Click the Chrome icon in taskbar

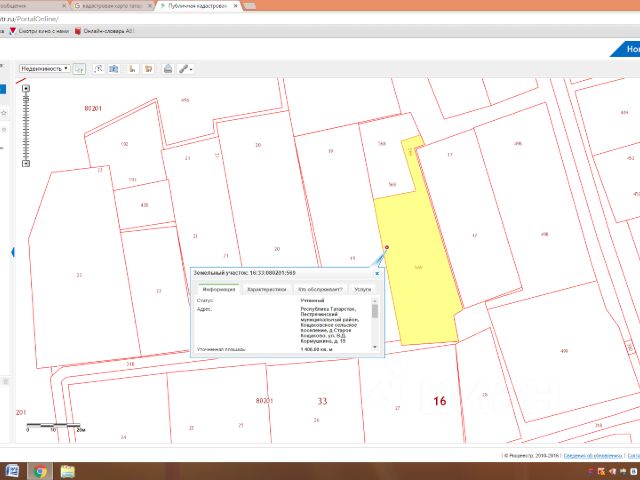(x=39, y=471)
